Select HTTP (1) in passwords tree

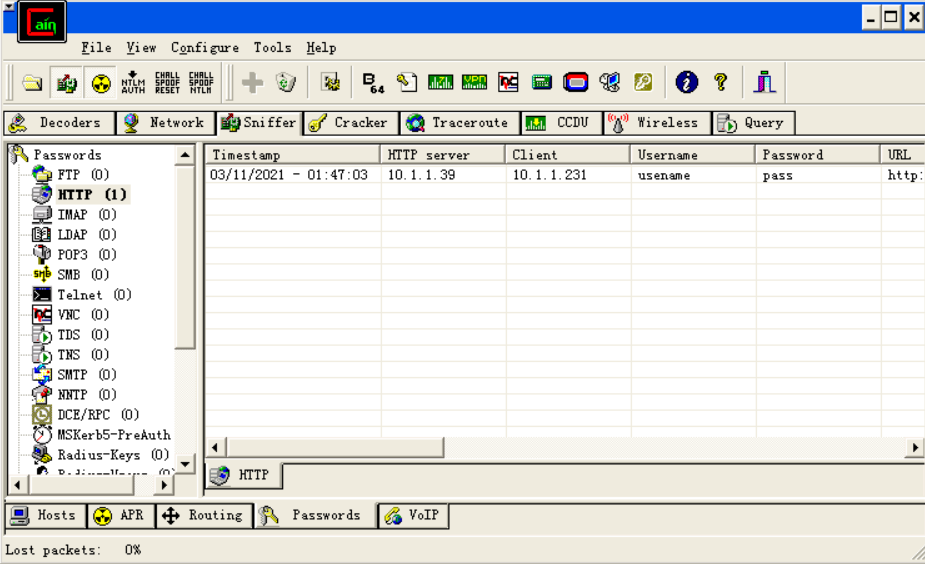pyautogui.click(x=91, y=195)
